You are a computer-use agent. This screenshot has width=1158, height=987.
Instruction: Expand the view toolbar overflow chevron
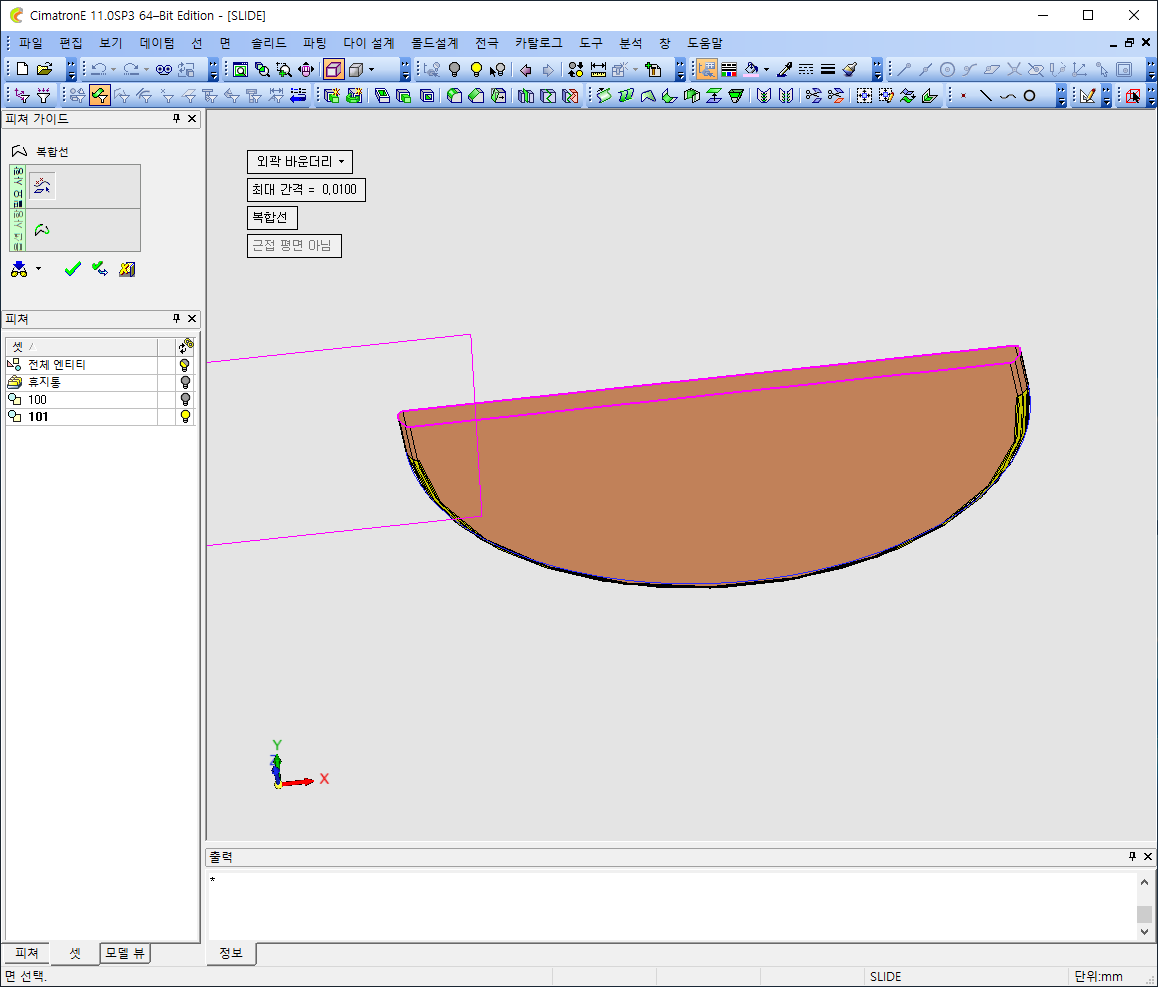(405, 69)
